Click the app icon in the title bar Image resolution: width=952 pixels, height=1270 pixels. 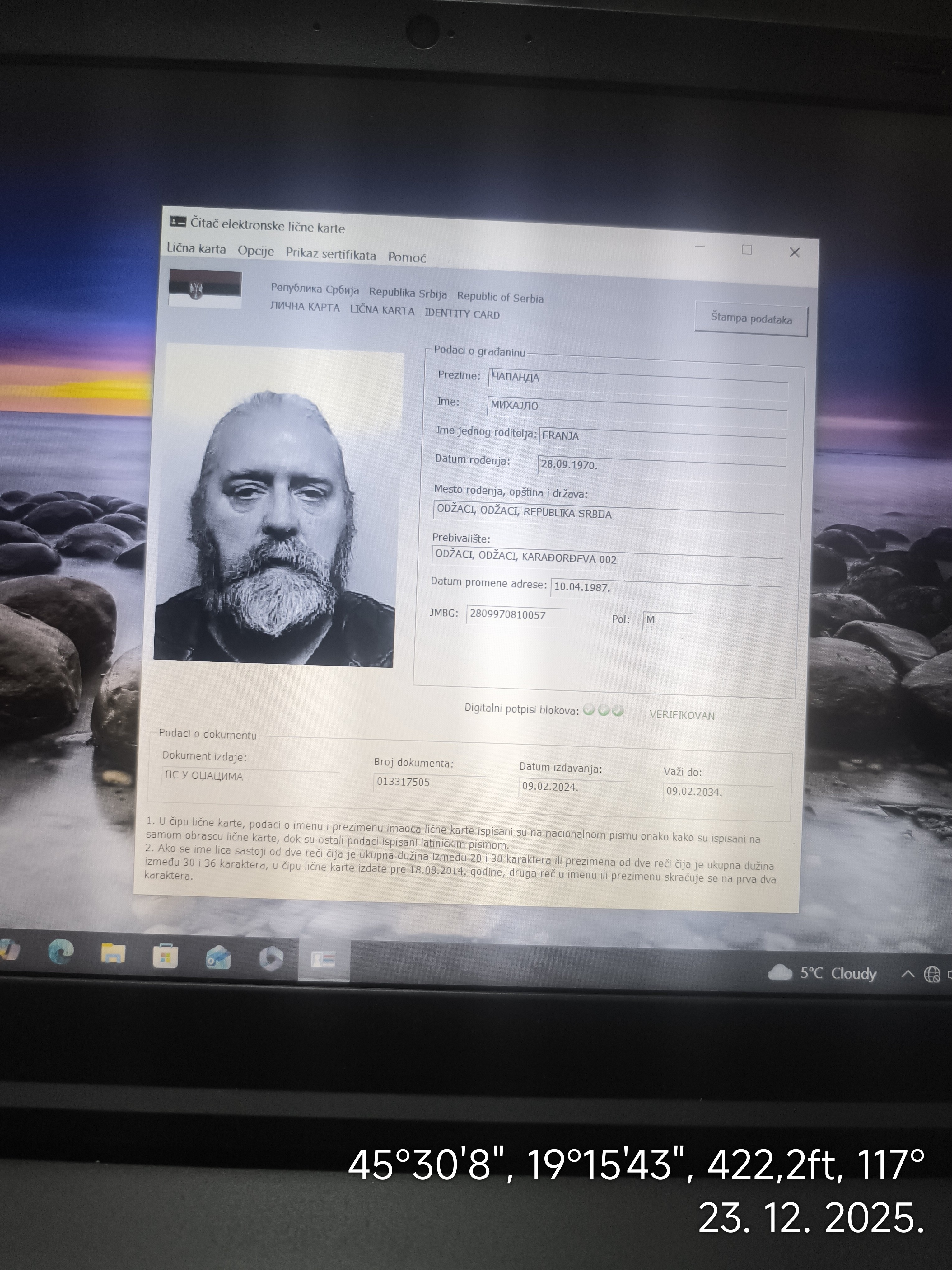(178, 222)
